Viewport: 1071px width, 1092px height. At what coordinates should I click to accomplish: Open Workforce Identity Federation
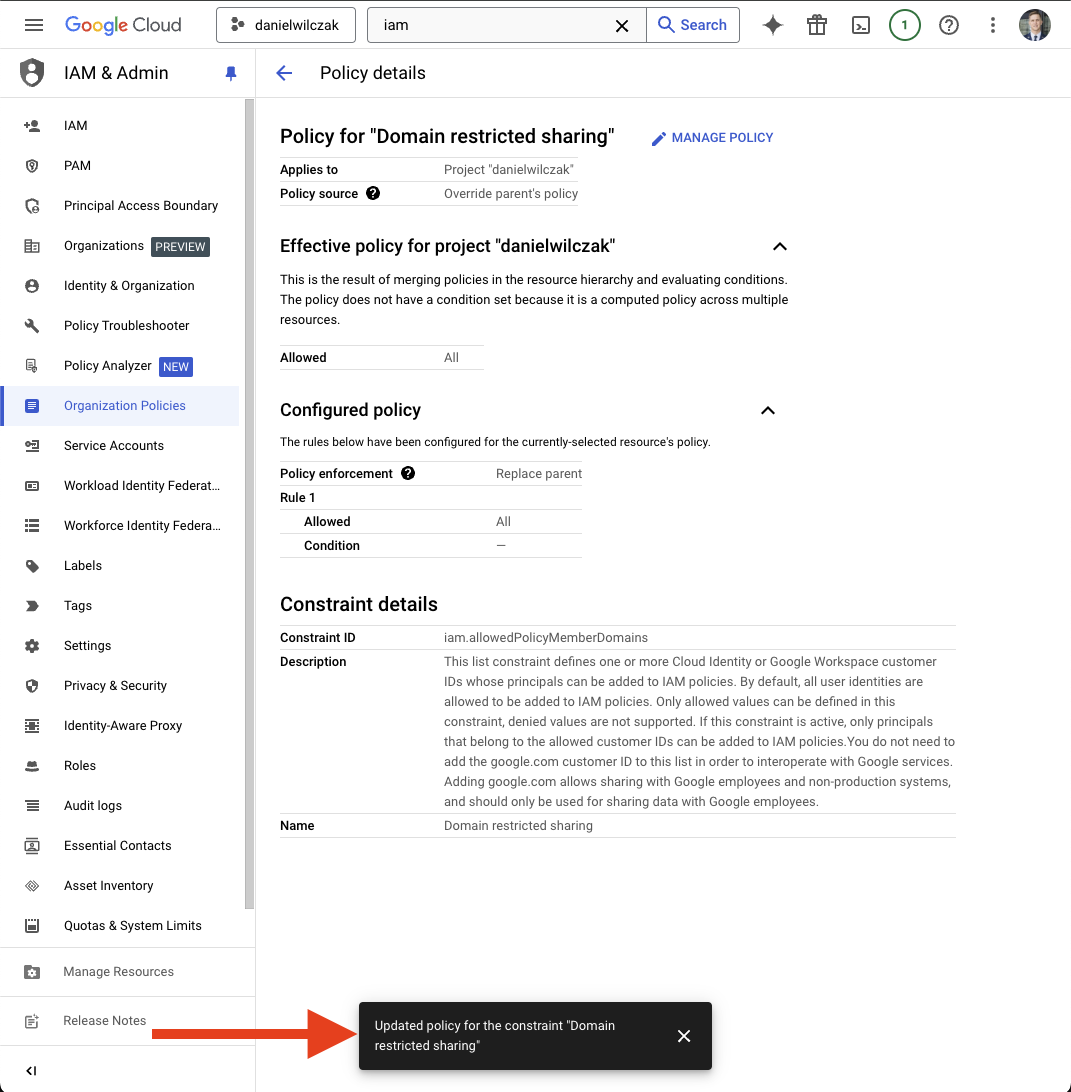click(x=120, y=526)
